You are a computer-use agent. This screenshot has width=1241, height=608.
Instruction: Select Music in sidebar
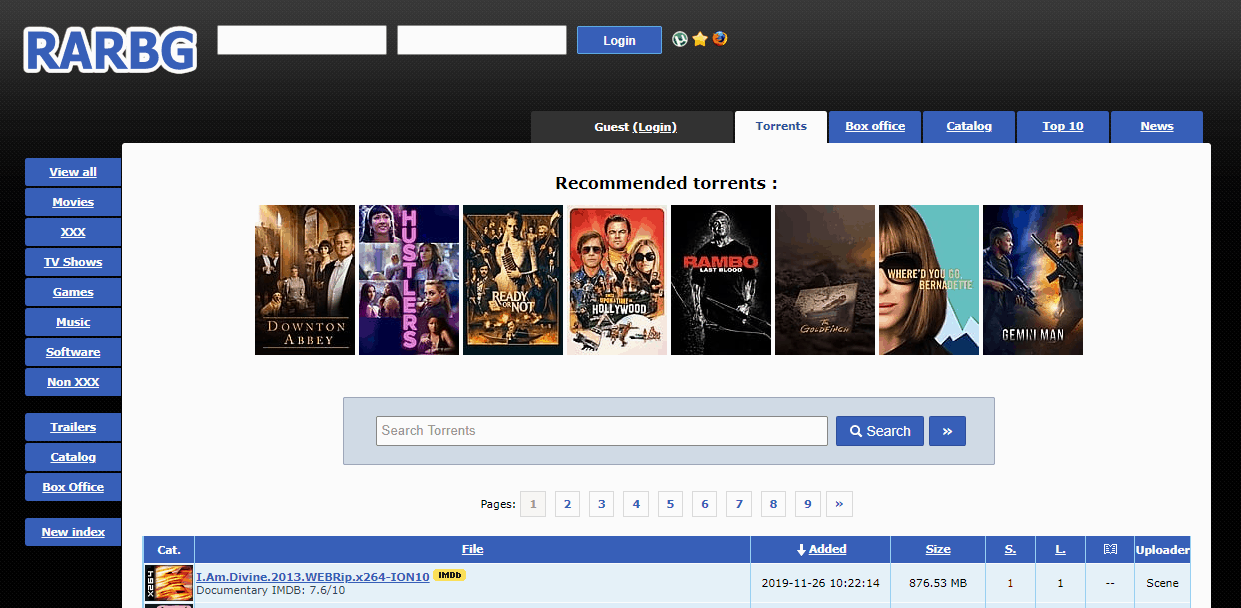pos(73,322)
